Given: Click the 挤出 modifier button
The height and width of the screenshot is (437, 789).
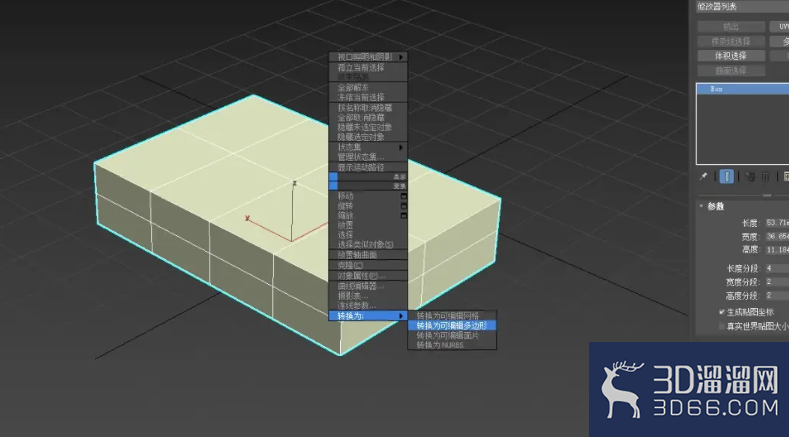Looking at the screenshot, I should click(731, 27).
